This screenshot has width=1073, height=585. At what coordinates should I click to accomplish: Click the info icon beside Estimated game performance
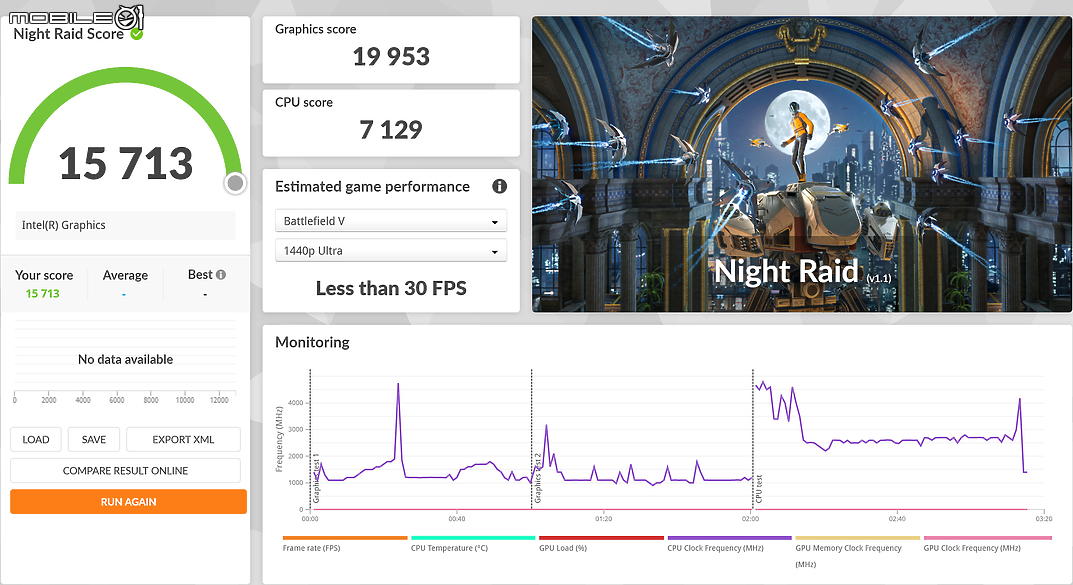500,186
